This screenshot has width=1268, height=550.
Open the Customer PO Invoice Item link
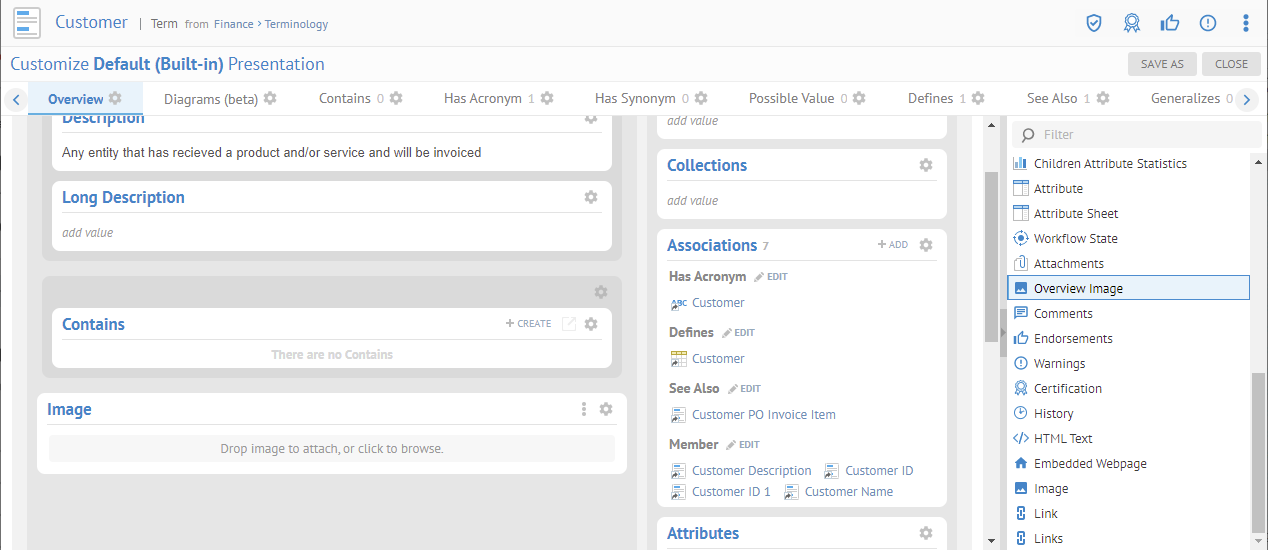pos(764,415)
